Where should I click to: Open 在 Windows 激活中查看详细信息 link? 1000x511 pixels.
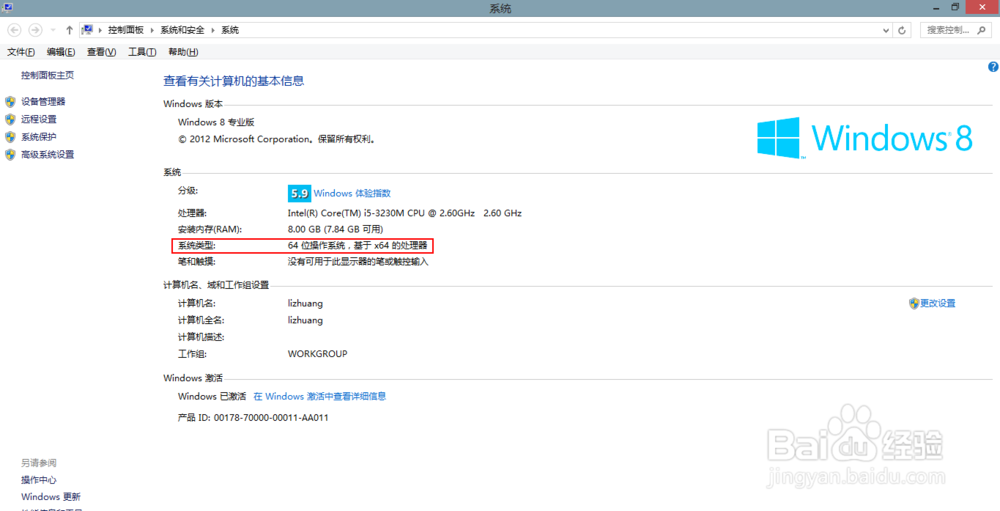[320, 396]
